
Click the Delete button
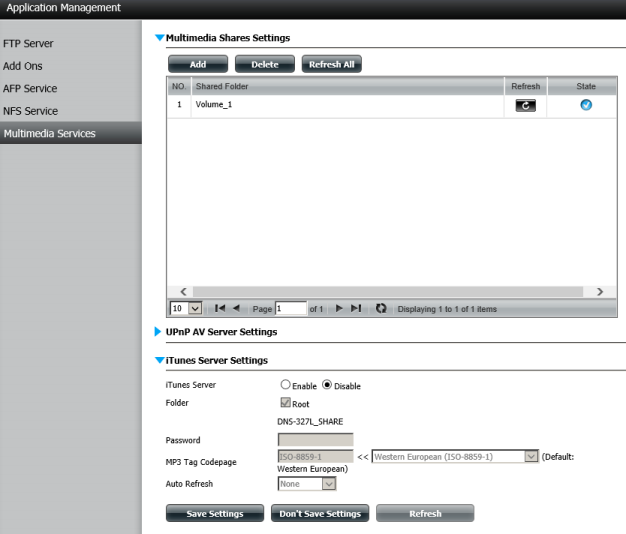265,64
